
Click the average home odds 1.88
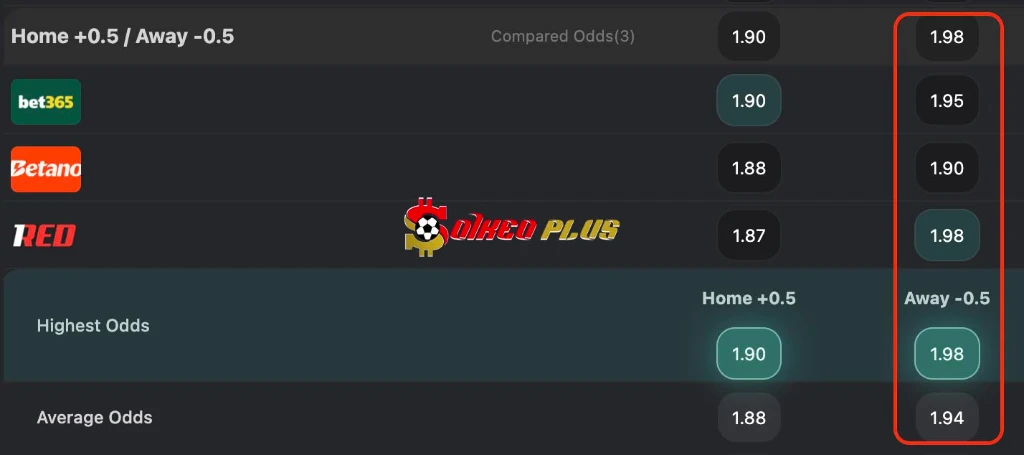tap(748, 418)
